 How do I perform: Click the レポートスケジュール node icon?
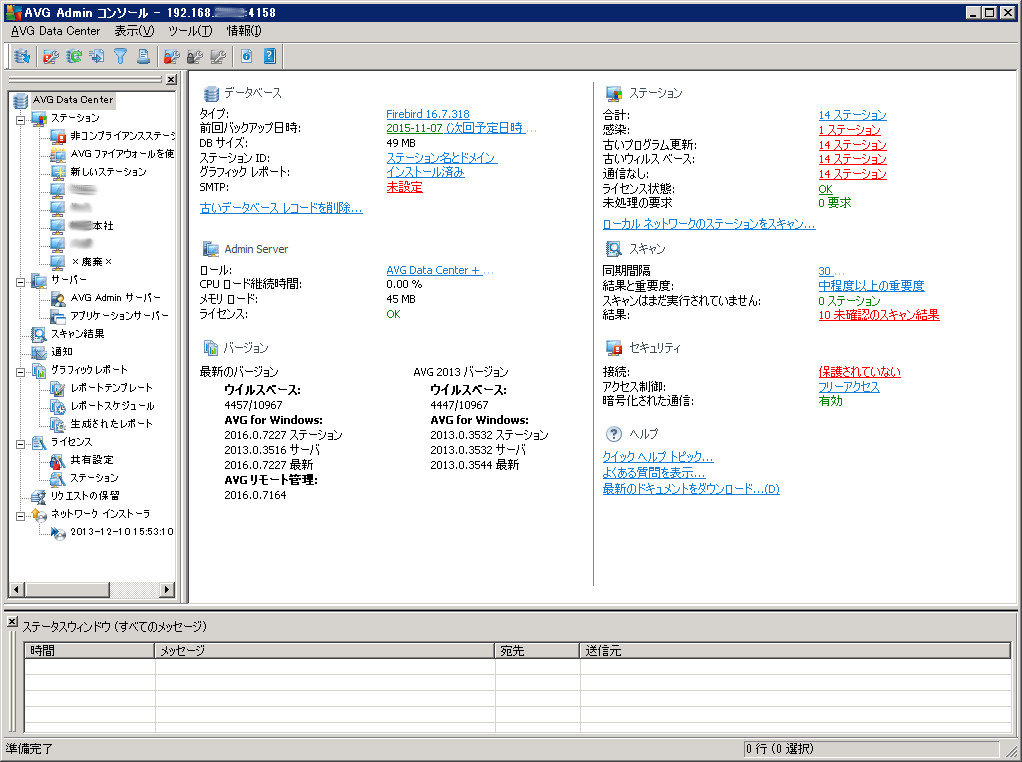pyautogui.click(x=58, y=406)
